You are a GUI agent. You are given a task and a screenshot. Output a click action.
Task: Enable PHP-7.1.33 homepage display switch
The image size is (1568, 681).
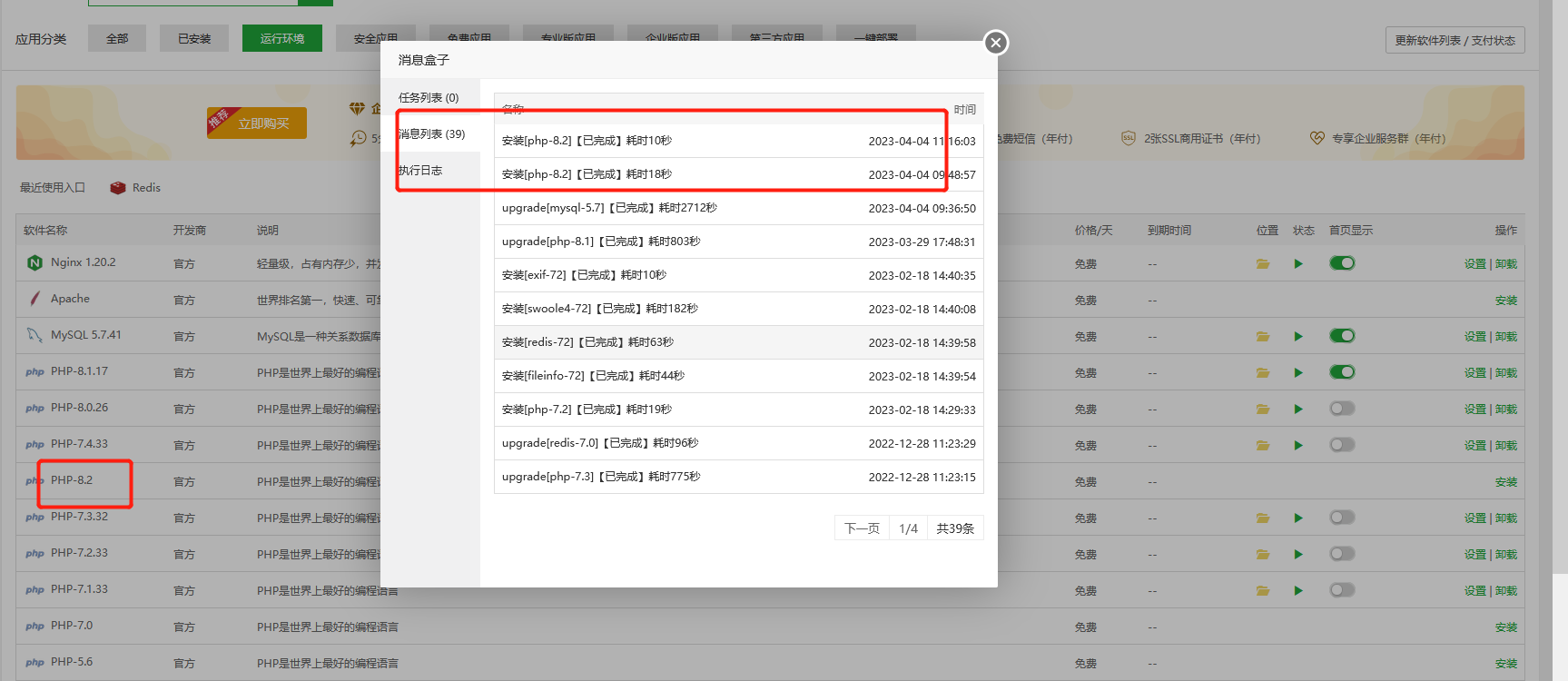click(1342, 589)
